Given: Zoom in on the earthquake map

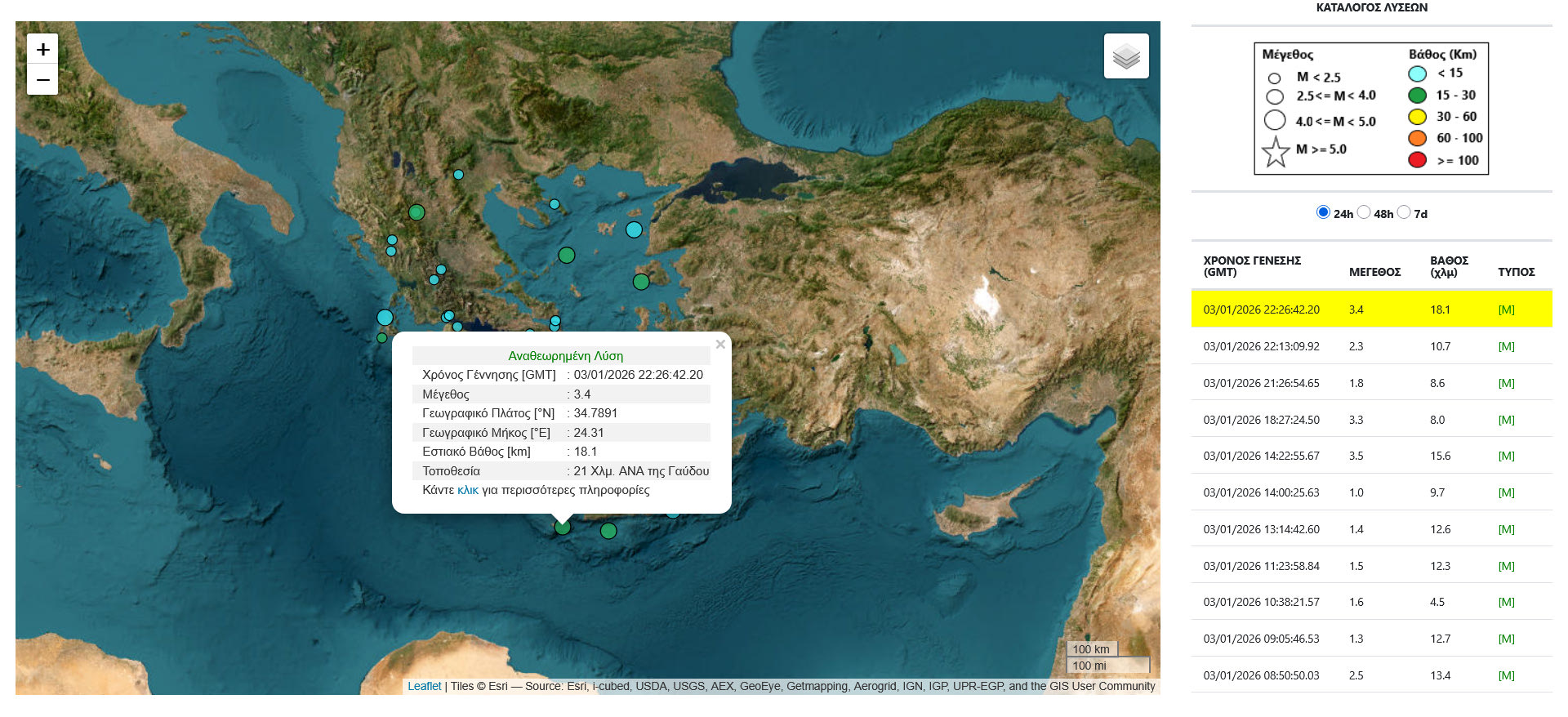Looking at the screenshot, I should 42,49.
